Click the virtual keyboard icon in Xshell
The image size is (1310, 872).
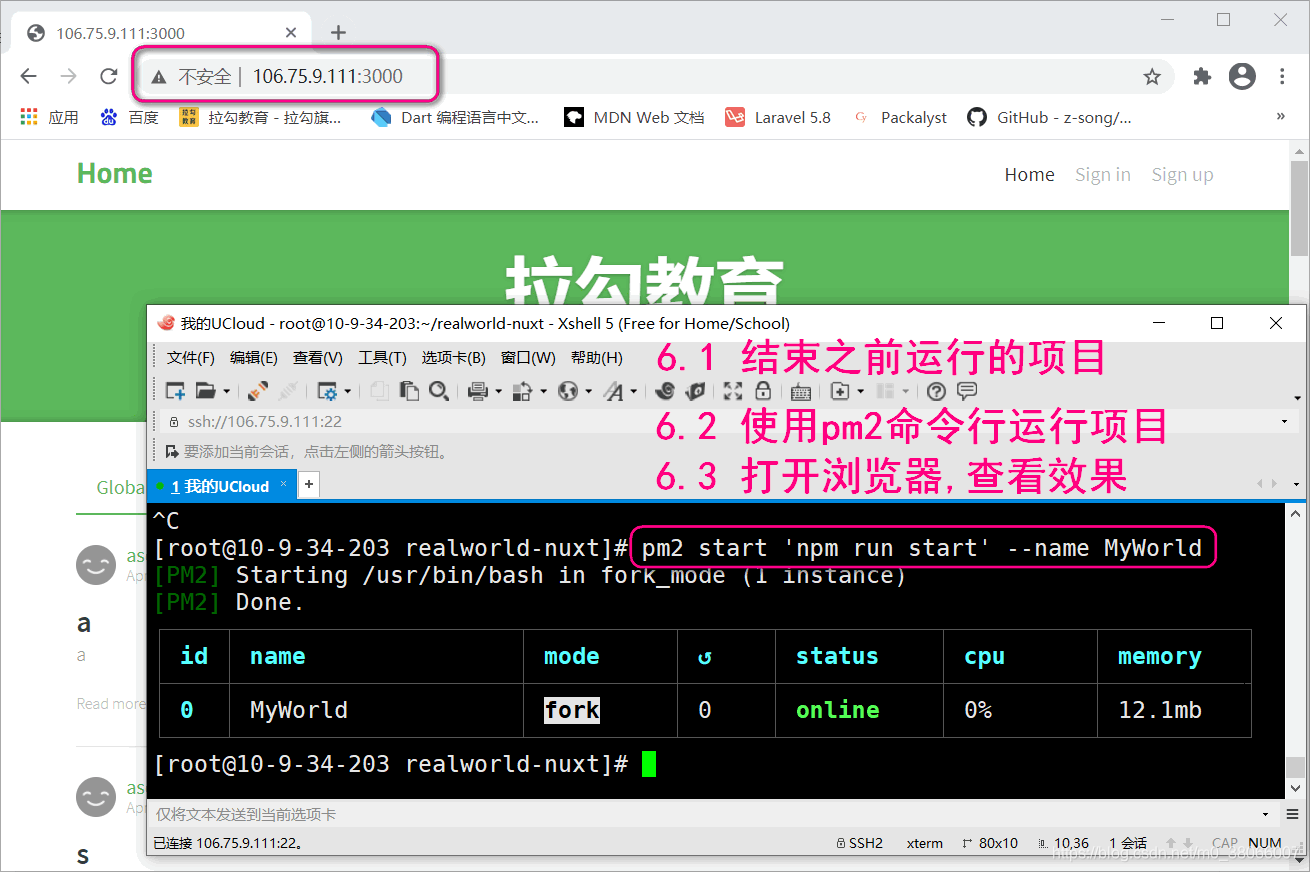[800, 391]
